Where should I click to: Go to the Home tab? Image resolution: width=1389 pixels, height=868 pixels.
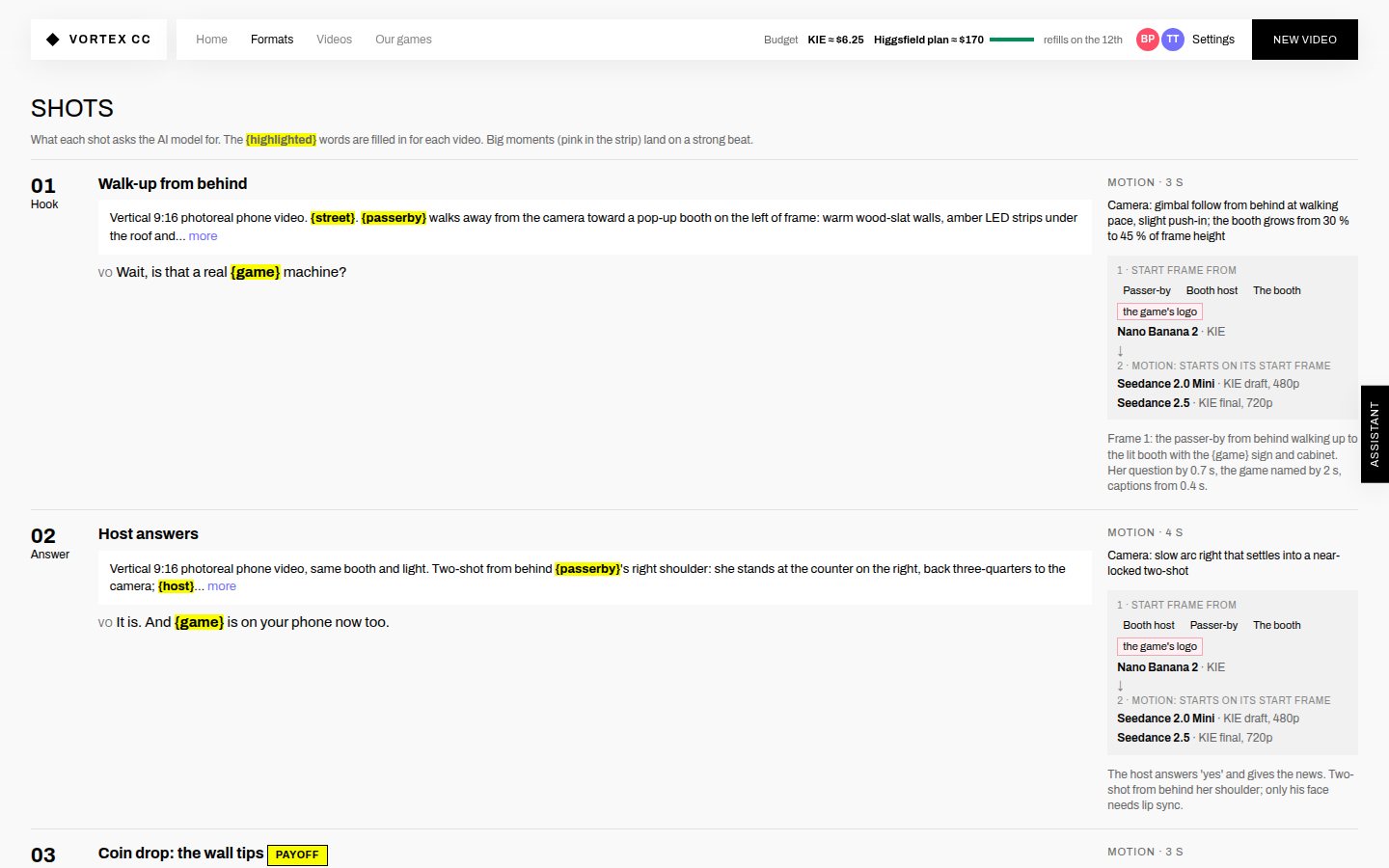click(x=211, y=40)
